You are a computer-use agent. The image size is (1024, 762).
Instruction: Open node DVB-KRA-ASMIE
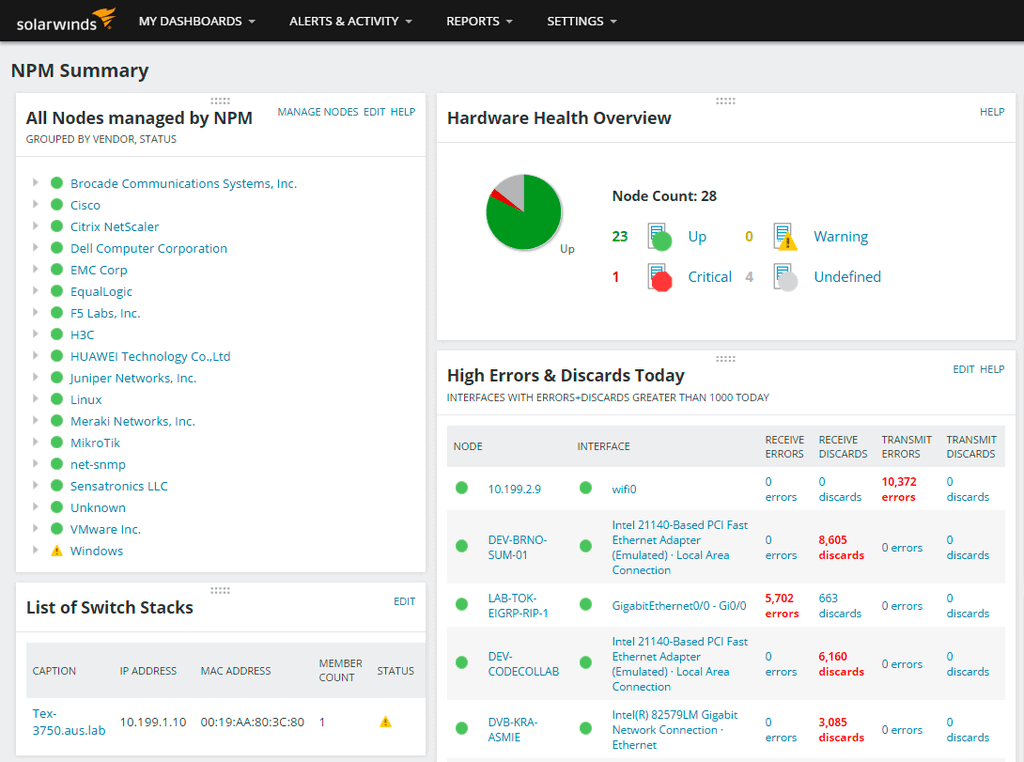click(x=513, y=729)
